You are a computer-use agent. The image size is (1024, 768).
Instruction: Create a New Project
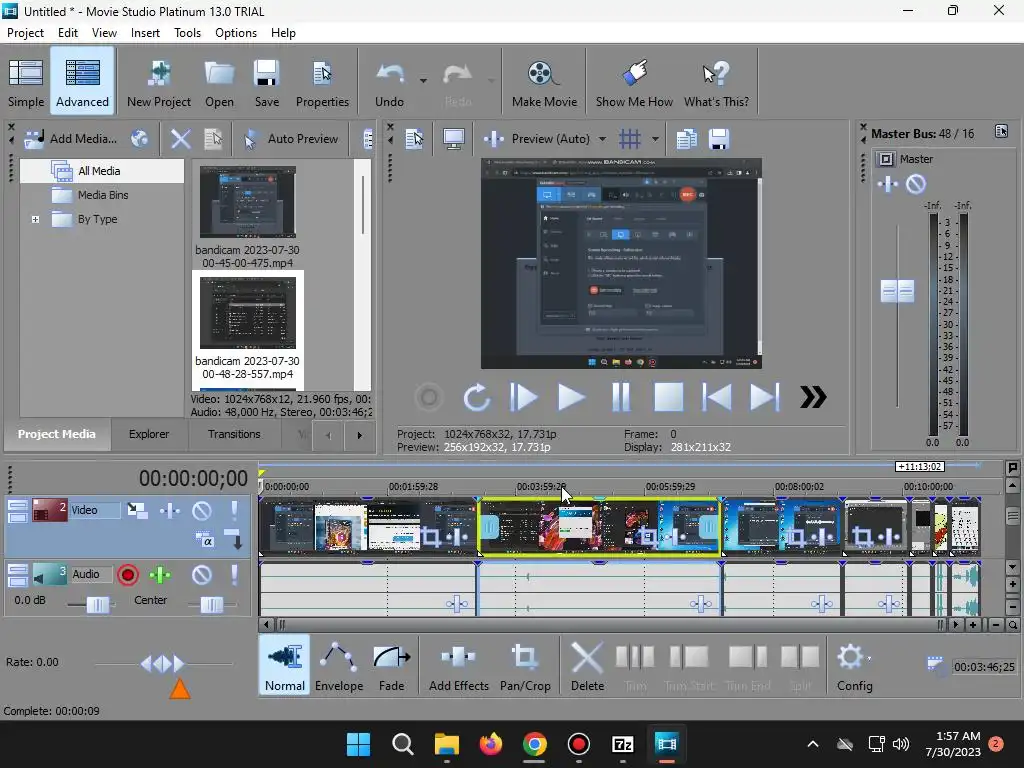pos(159,83)
